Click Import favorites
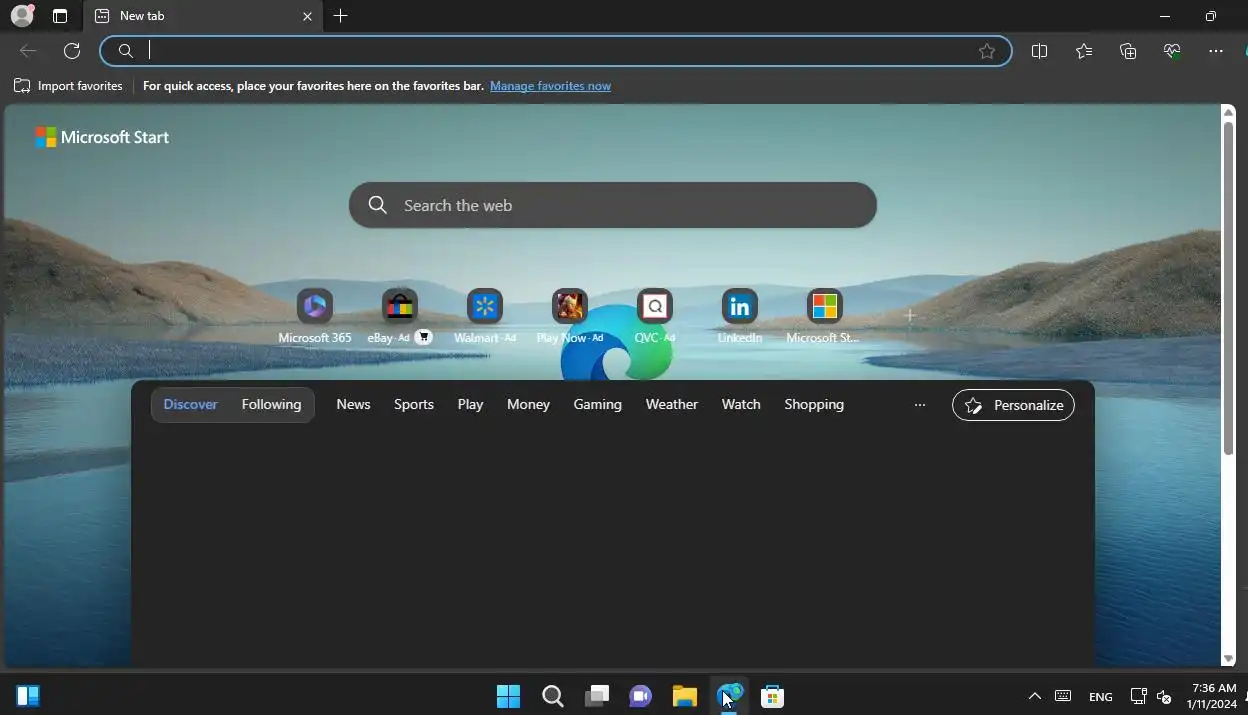1248x715 pixels. (x=68, y=86)
